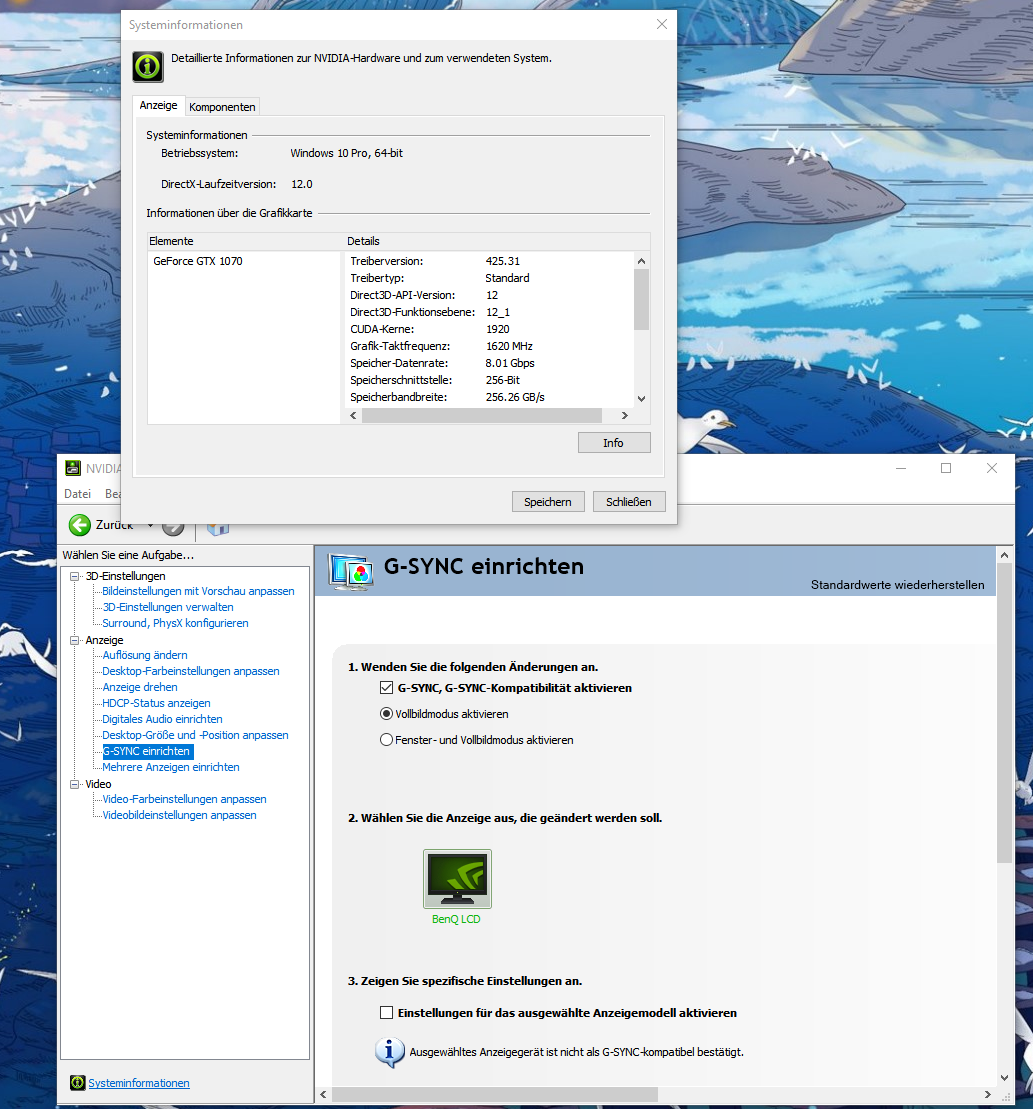Maximize the NVIDIA Control Panel window
Viewport: 1033px width, 1109px height.
[946, 468]
